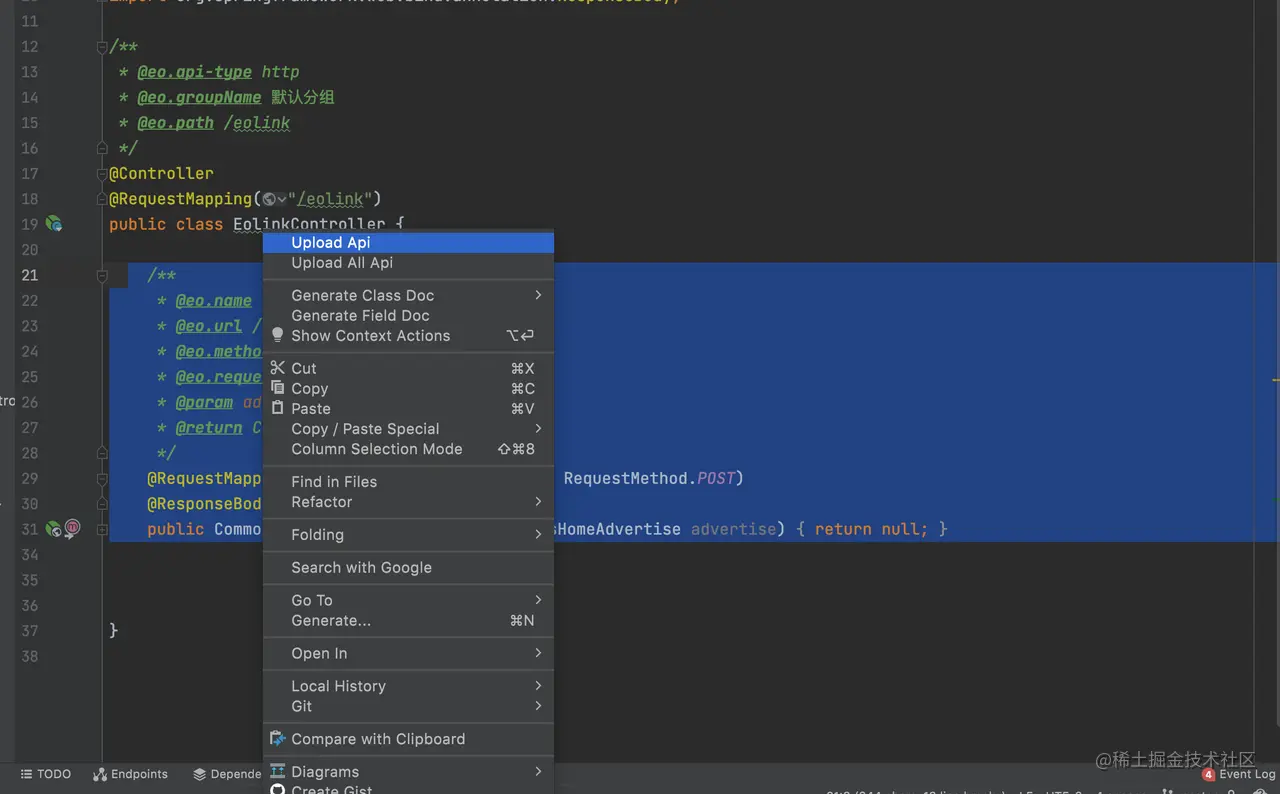Open the Event Log with 4 notifications
This screenshot has width=1280, height=794.
(1239, 774)
